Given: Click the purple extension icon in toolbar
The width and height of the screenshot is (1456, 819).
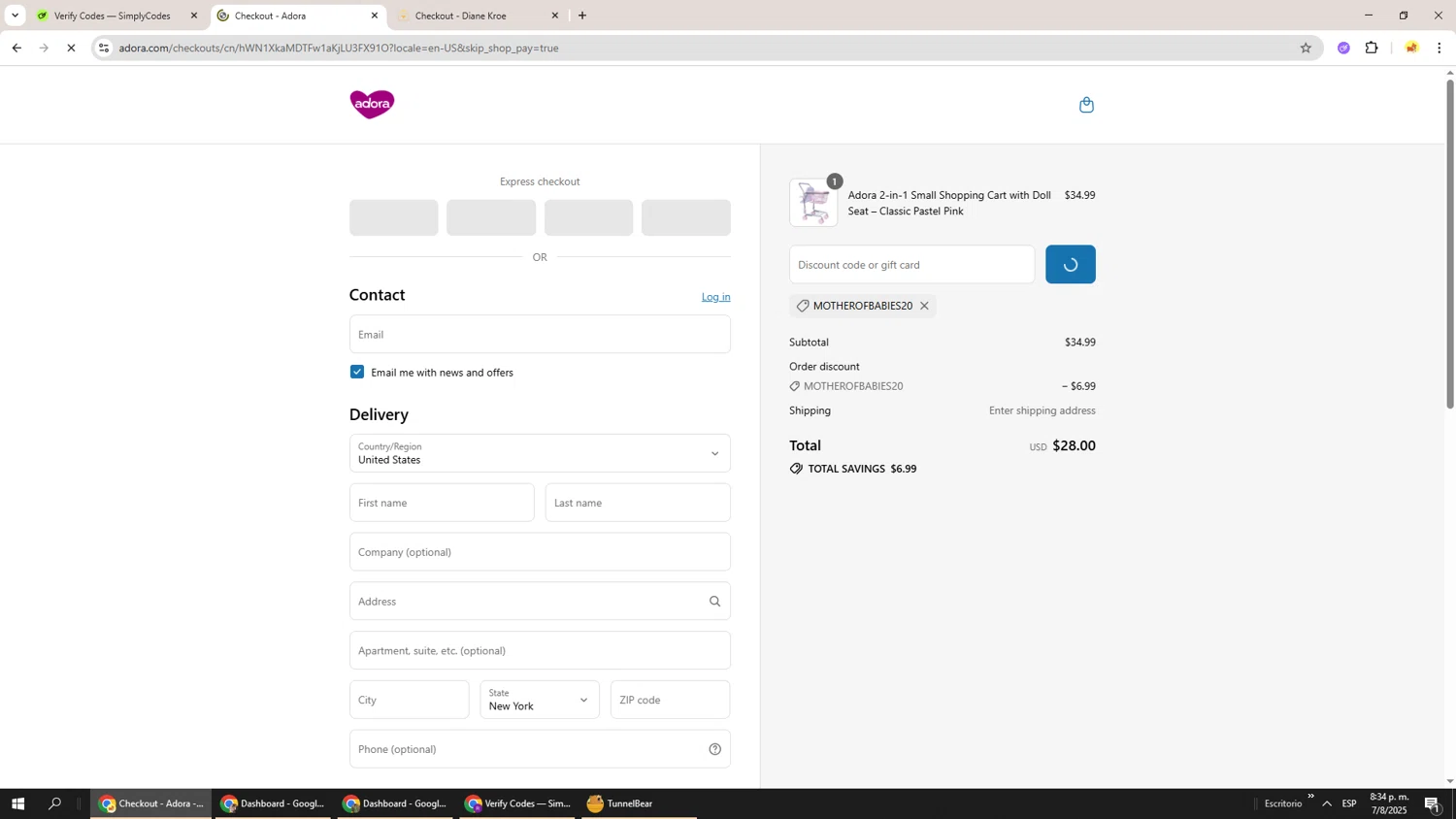Looking at the screenshot, I should pyautogui.click(x=1343, y=48).
